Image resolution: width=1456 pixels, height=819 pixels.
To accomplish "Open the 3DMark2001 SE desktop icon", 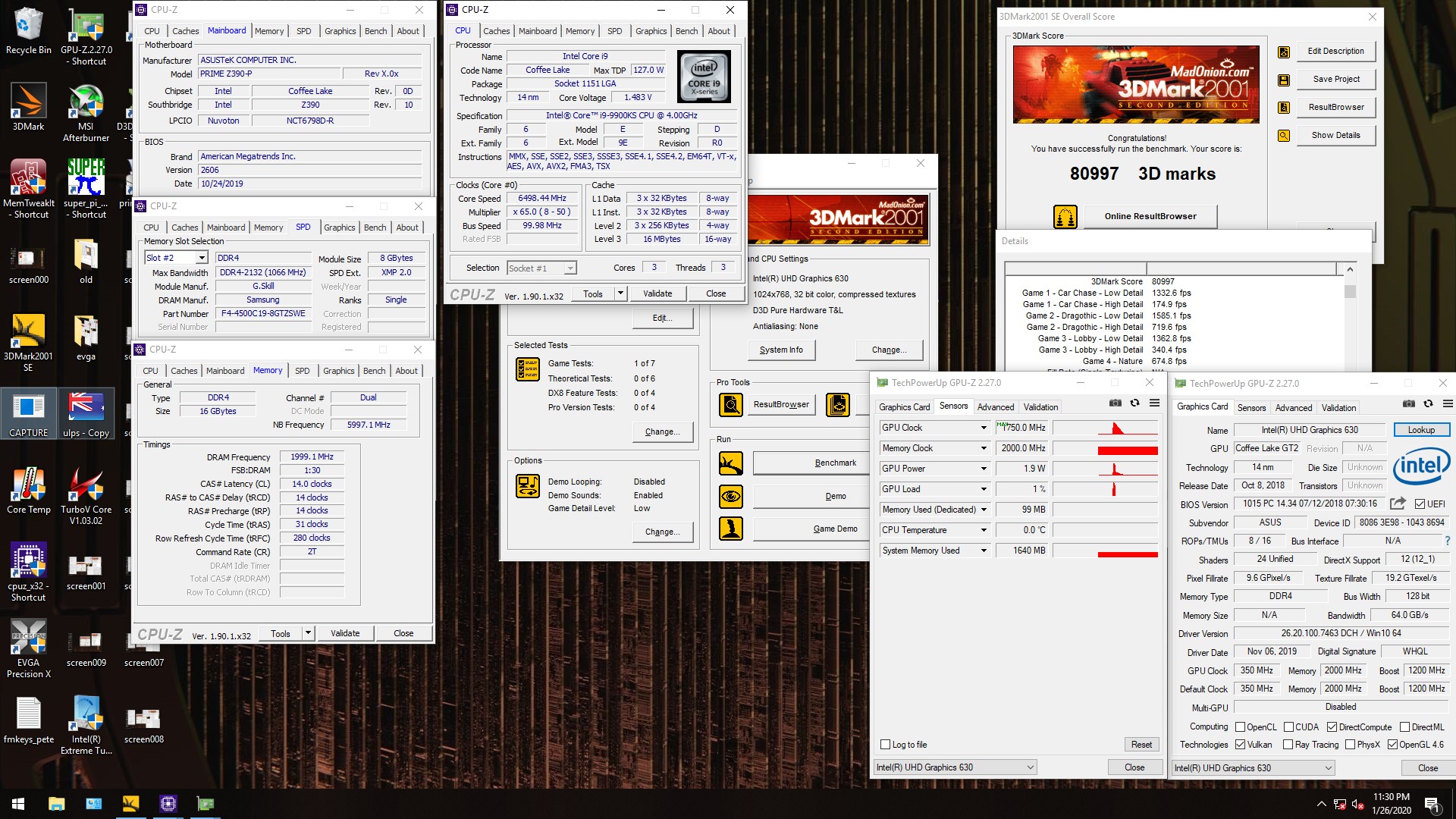I will tap(28, 342).
